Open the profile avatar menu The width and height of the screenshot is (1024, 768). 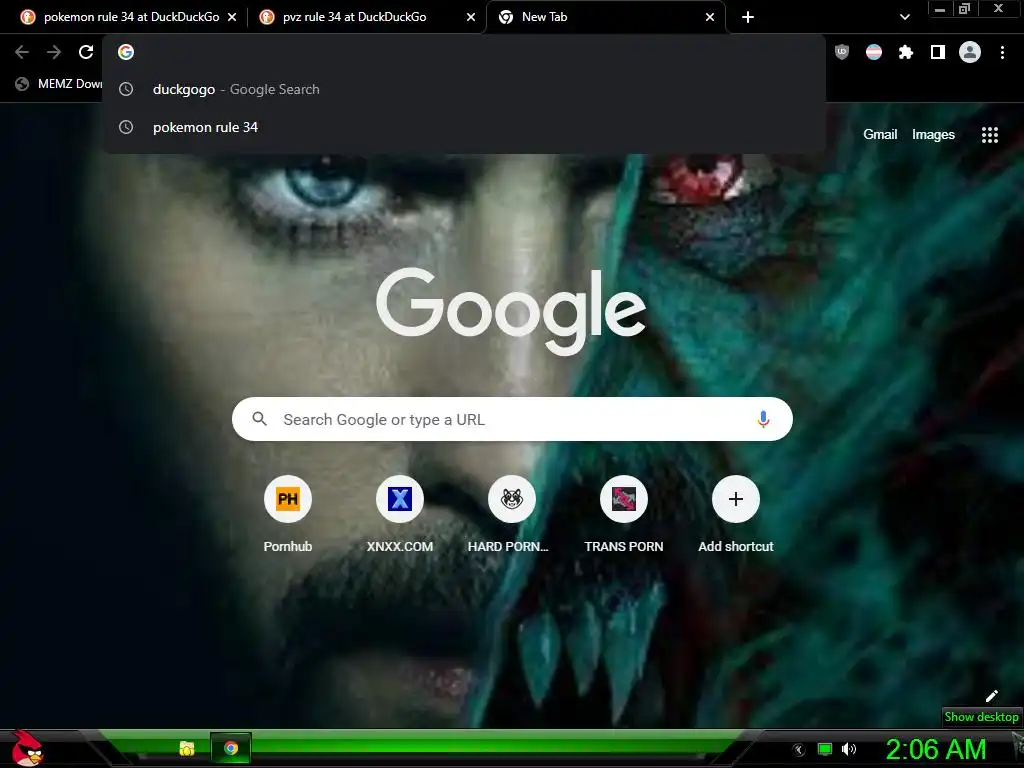point(970,52)
